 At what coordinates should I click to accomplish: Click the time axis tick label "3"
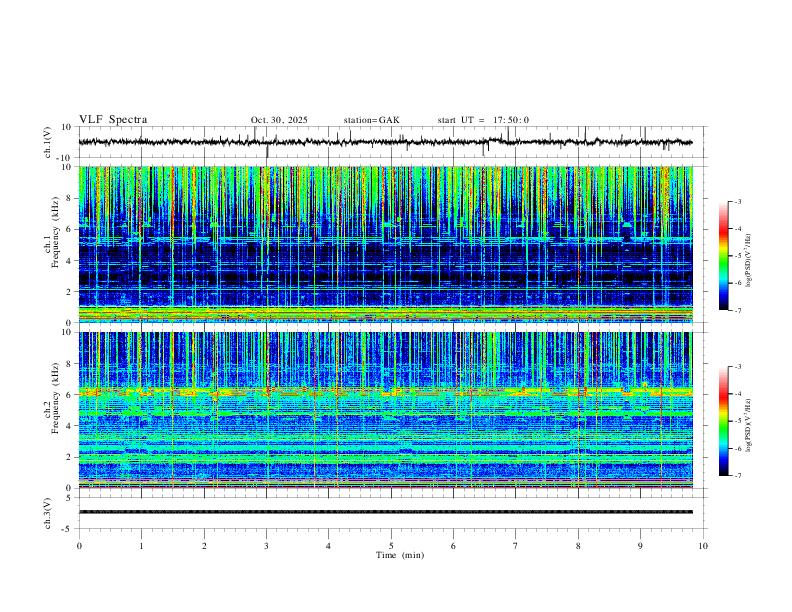click(x=266, y=546)
